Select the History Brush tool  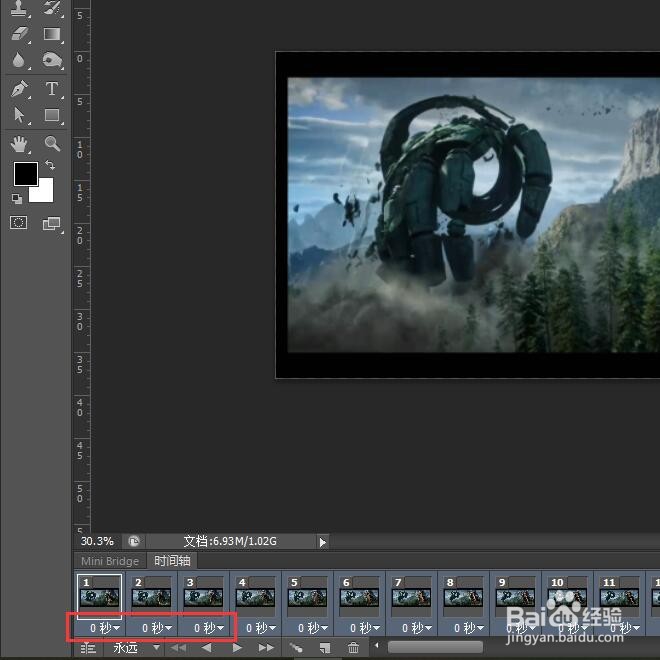52,8
